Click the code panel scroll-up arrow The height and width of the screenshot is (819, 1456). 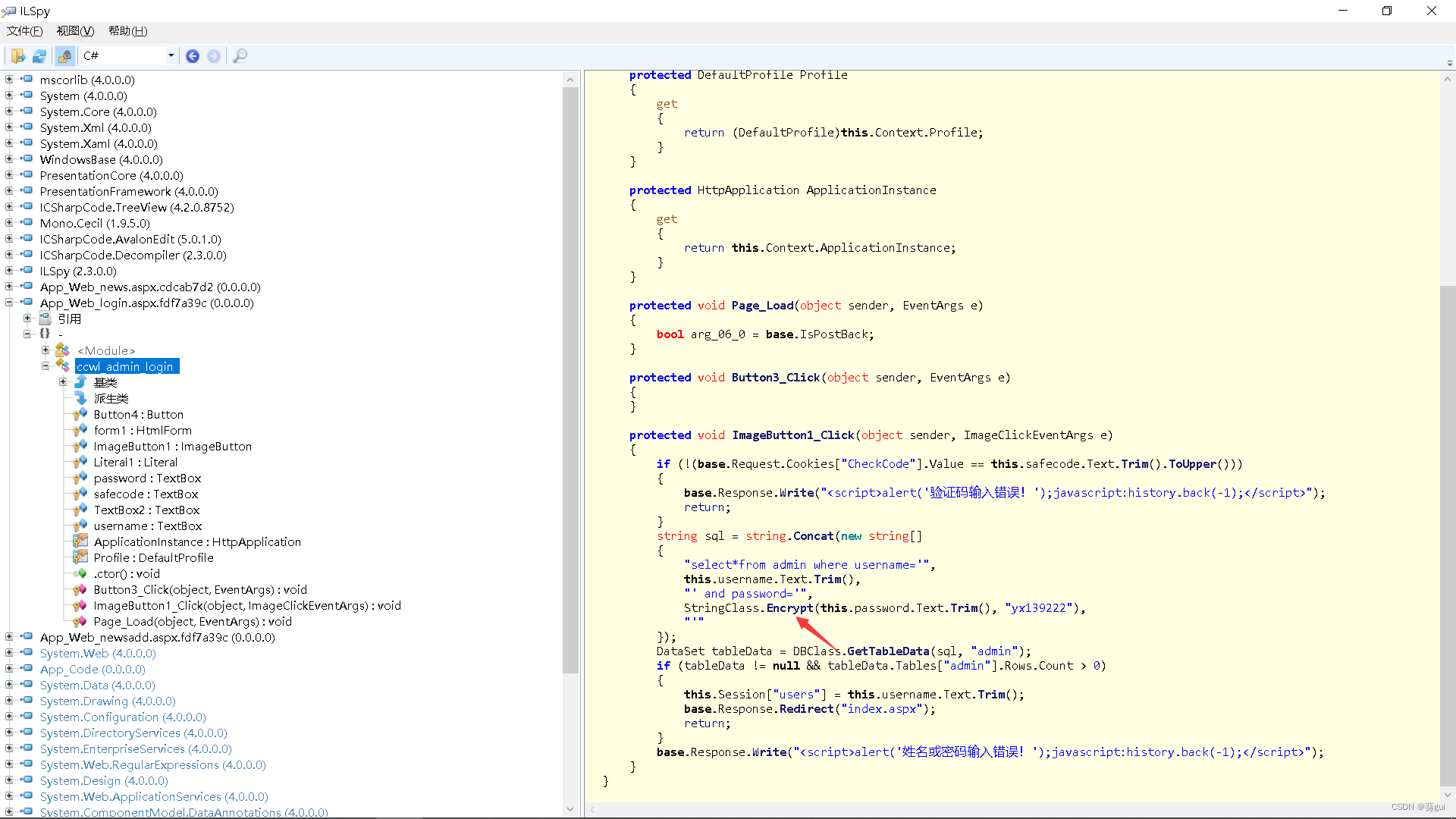pos(1448,78)
